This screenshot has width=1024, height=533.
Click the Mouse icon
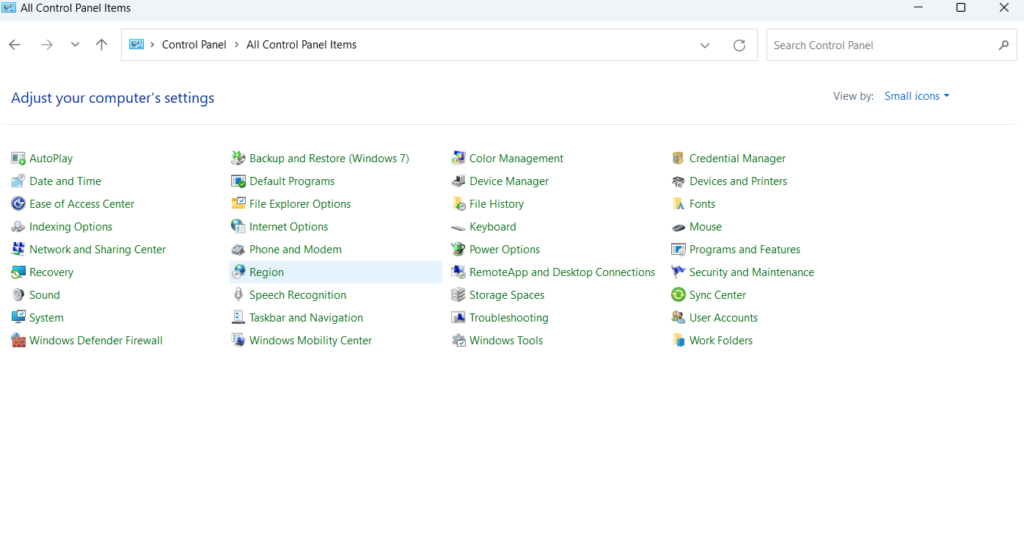click(679, 227)
